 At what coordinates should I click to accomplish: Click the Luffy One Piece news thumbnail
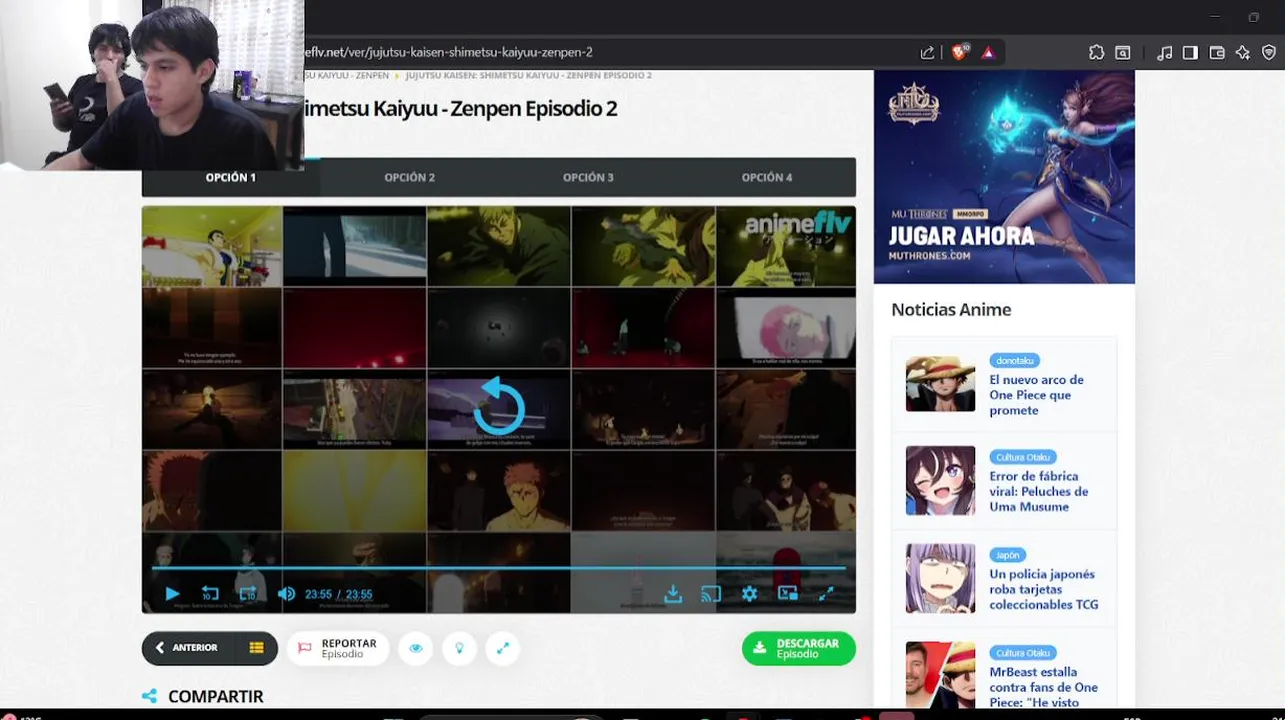click(940, 384)
